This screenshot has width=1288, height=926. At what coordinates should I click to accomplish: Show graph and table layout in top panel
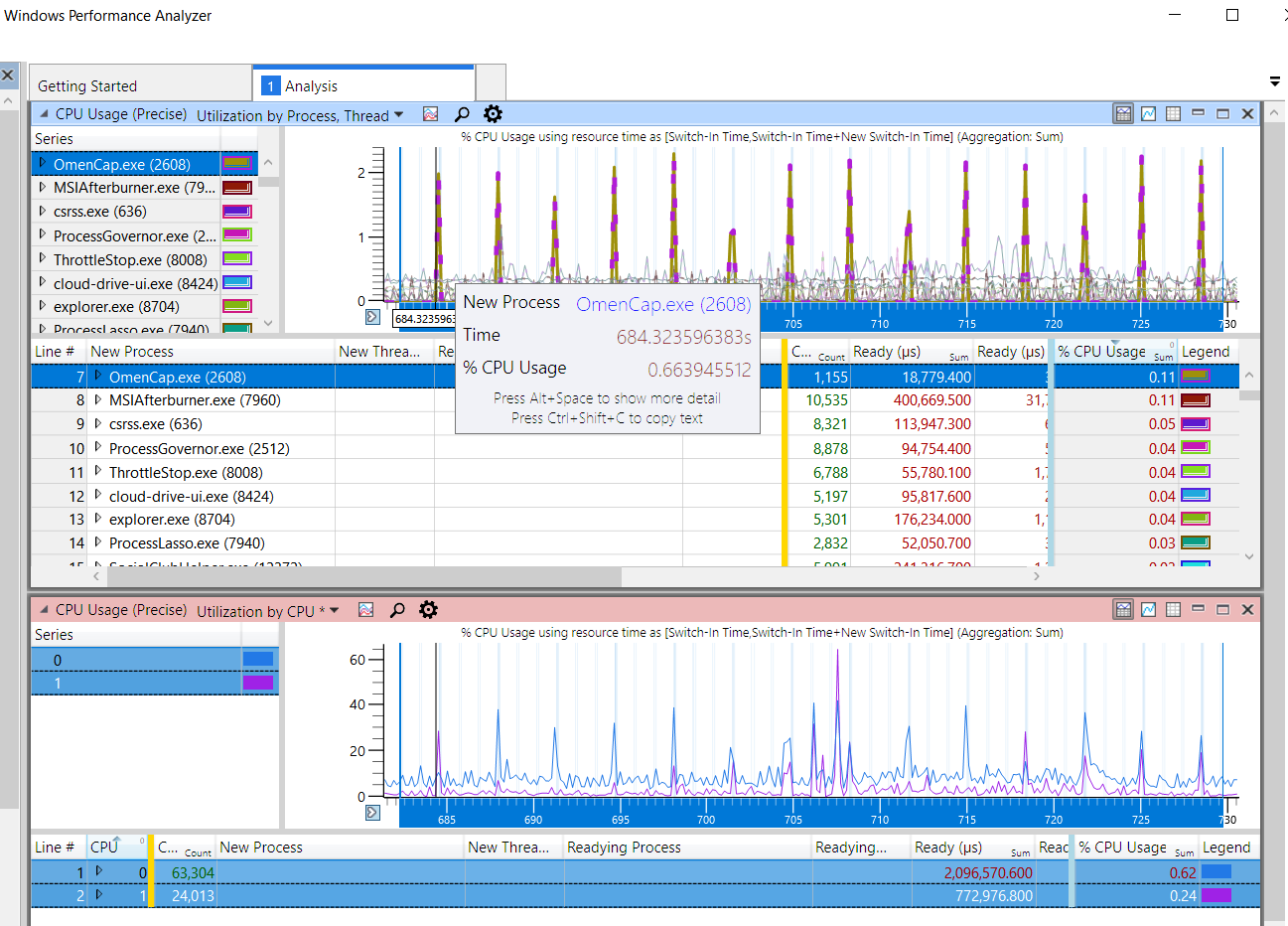click(1123, 113)
